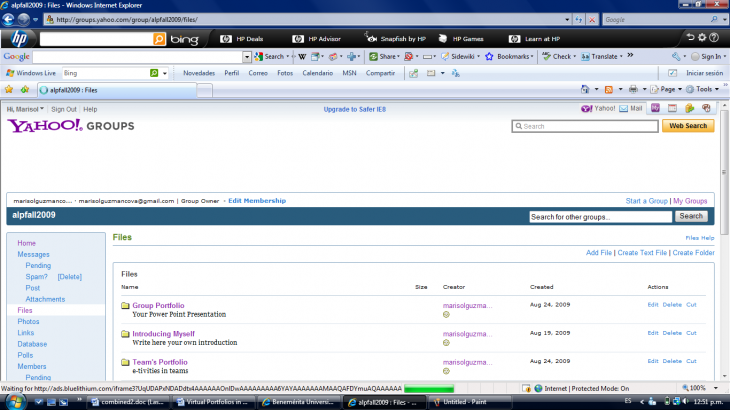Click the My Groups link

tap(690, 201)
